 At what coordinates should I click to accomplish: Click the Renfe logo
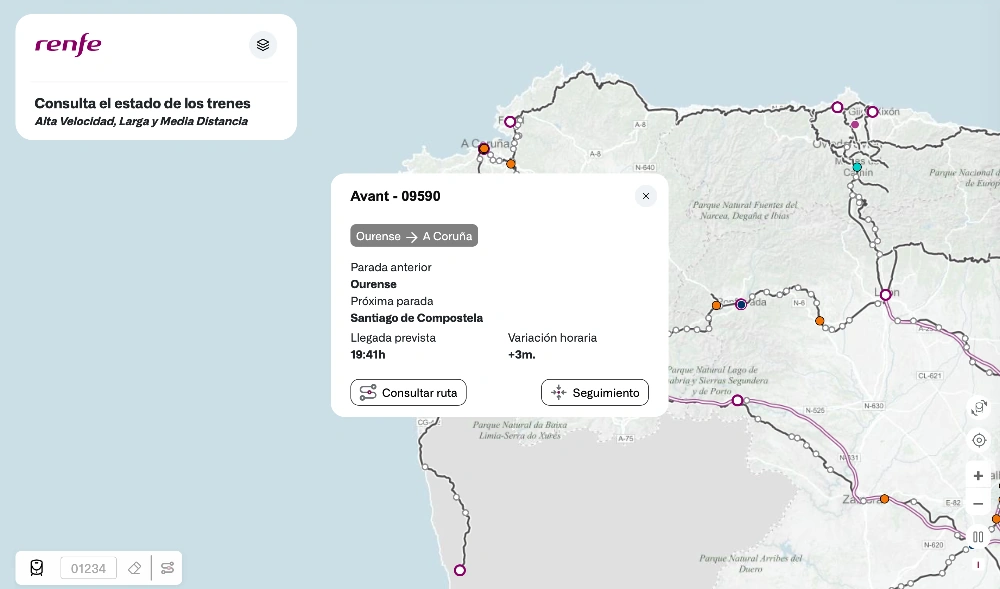(68, 45)
